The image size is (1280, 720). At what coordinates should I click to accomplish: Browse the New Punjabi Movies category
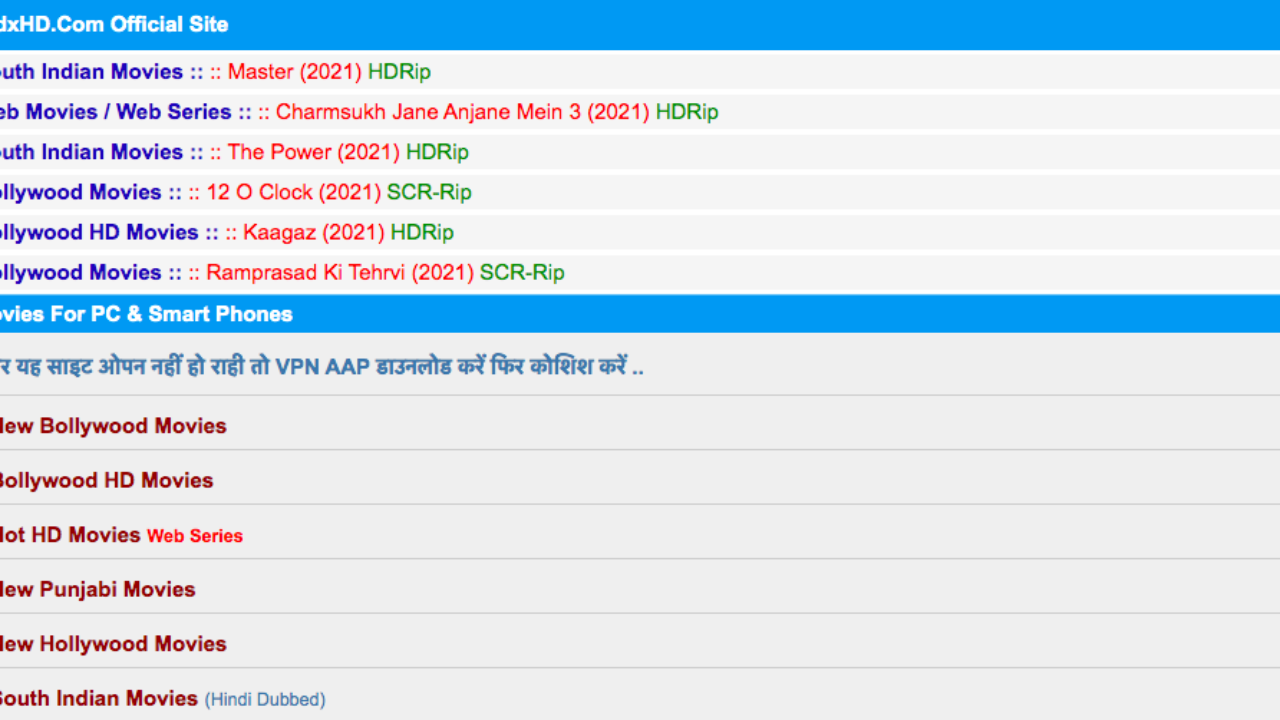pos(97,589)
